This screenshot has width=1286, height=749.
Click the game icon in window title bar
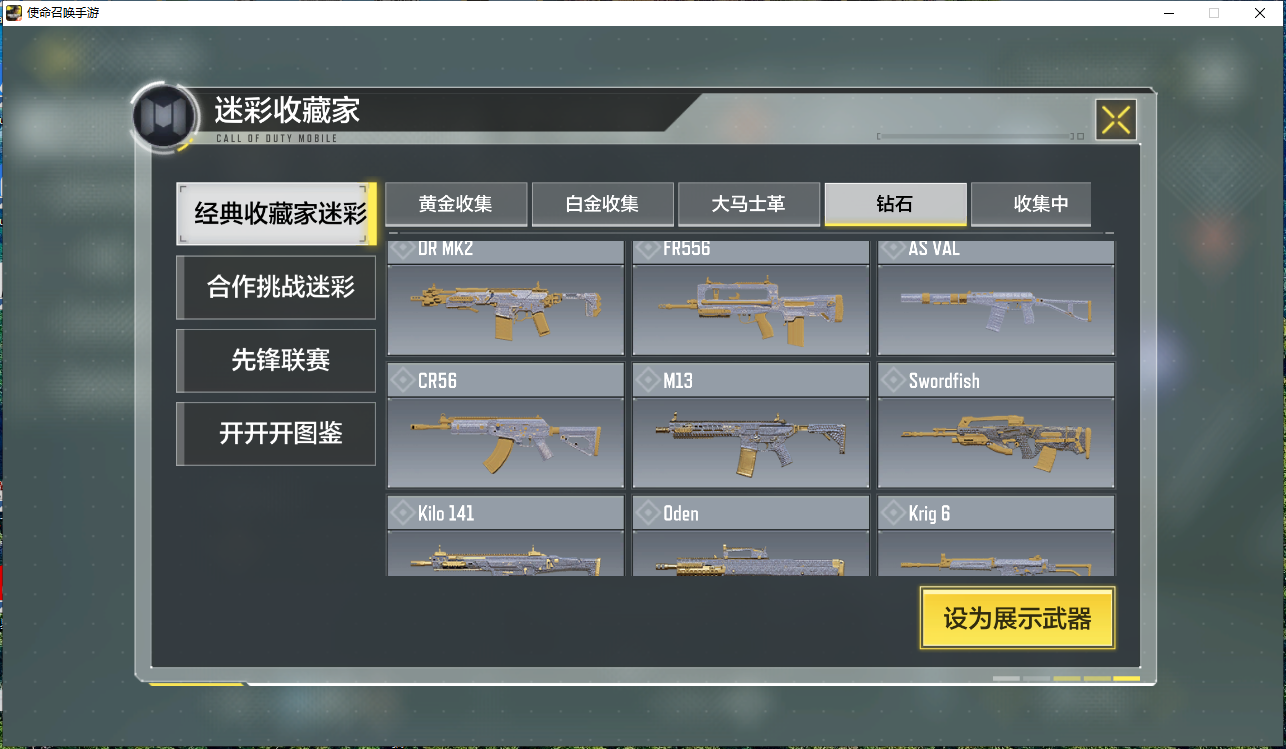[14, 13]
